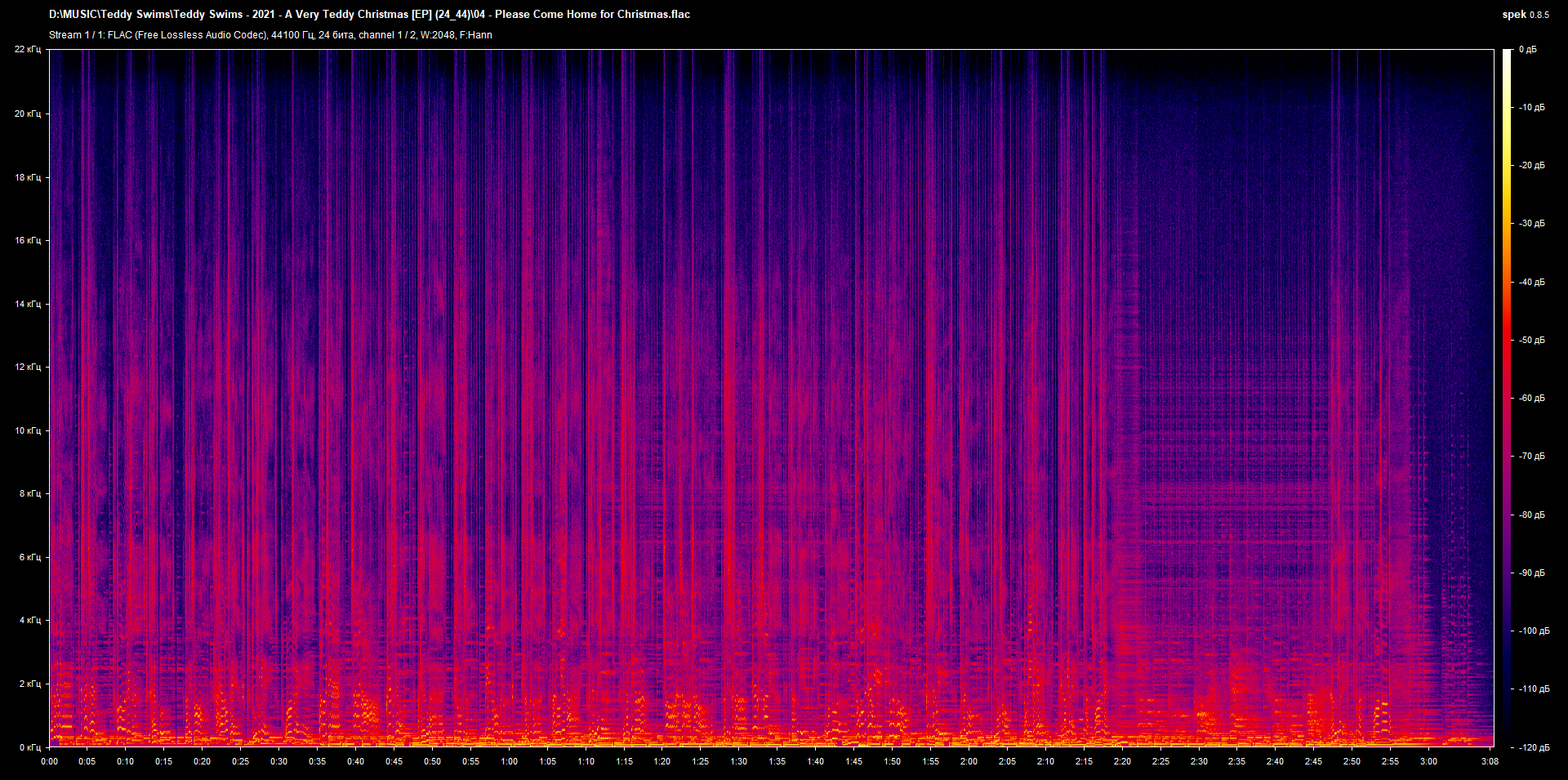Click the 2:00 time axis label
1568x780 pixels.
click(969, 761)
